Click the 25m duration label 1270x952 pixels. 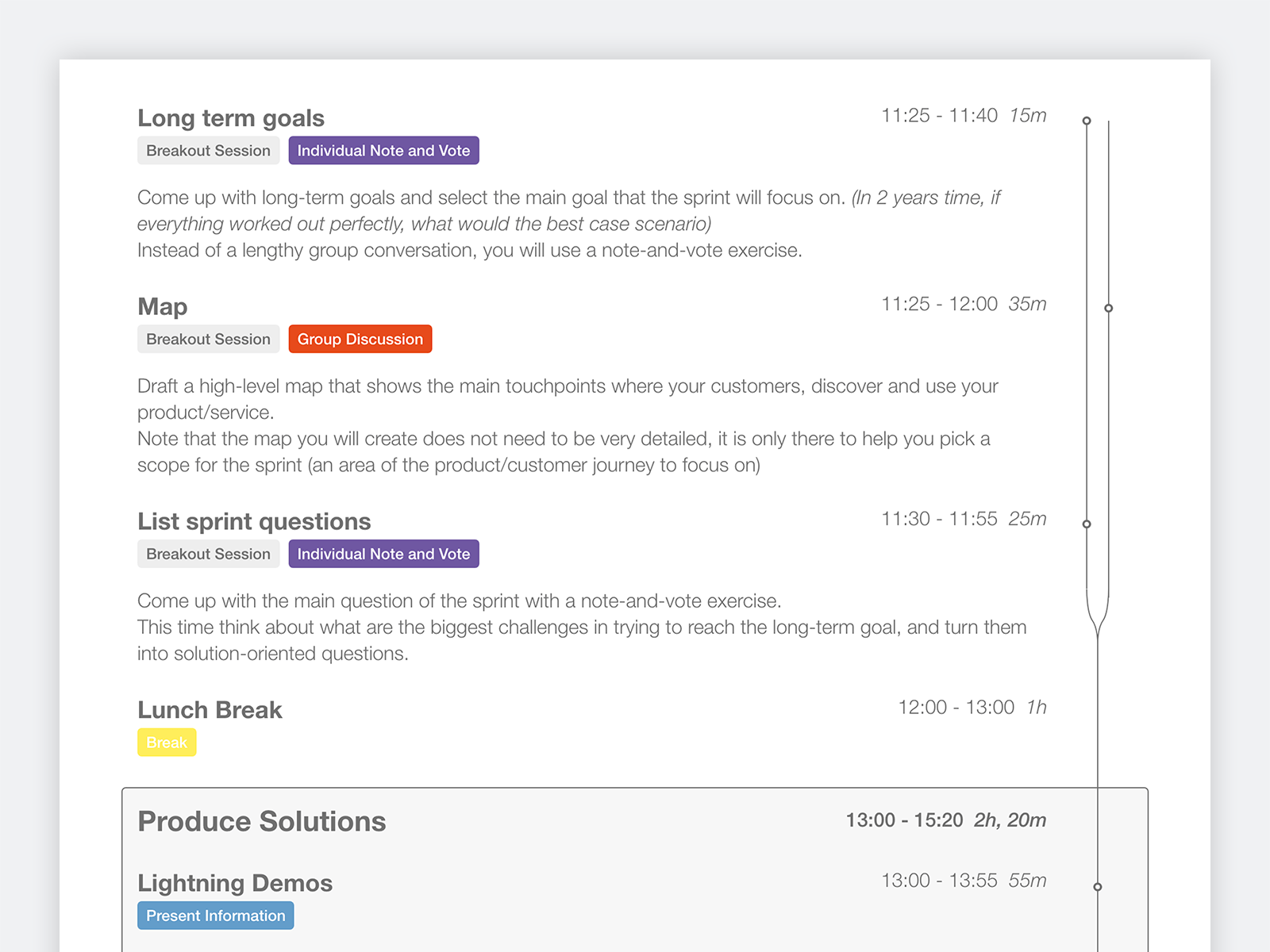[1027, 519]
